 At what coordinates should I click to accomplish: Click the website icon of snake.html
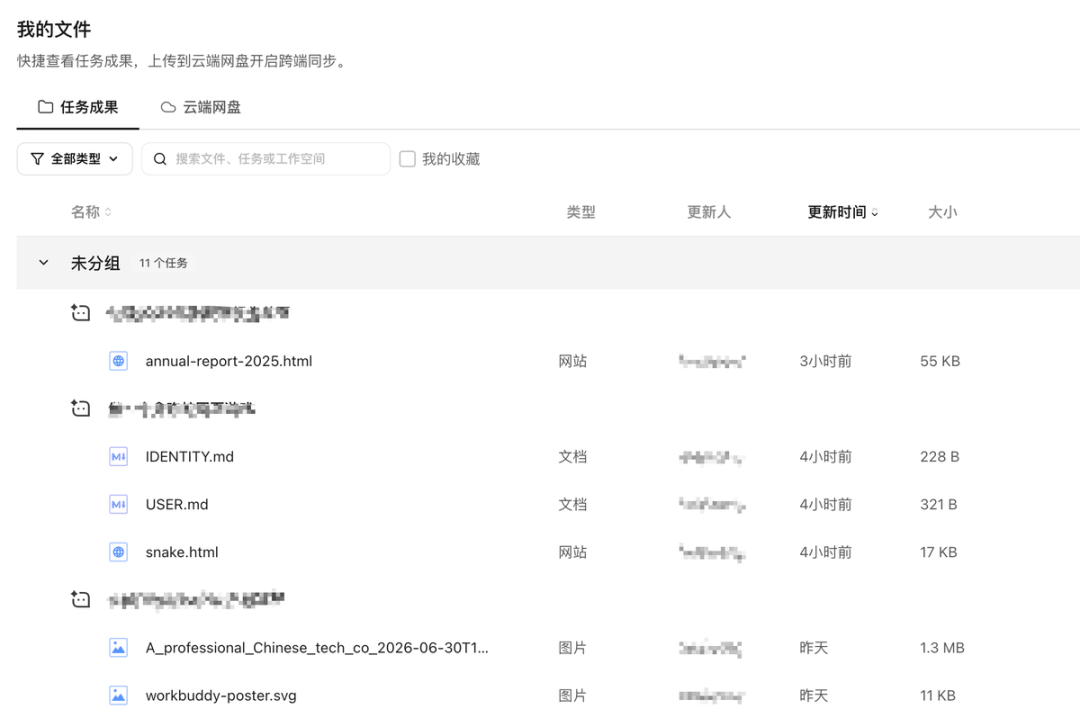(118, 552)
